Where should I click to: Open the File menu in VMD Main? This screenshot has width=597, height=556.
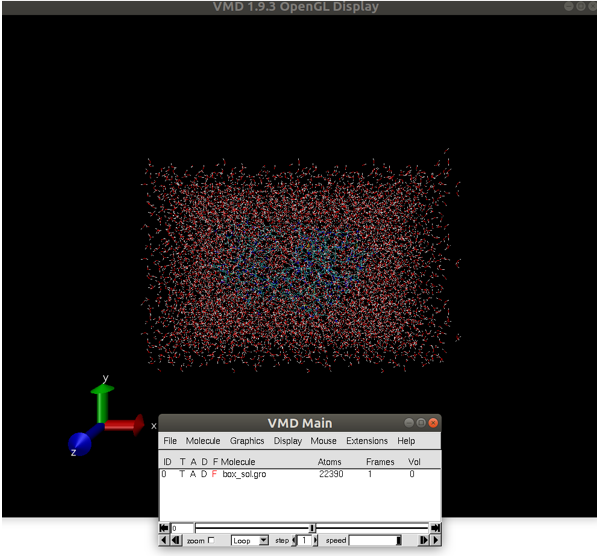click(x=170, y=441)
